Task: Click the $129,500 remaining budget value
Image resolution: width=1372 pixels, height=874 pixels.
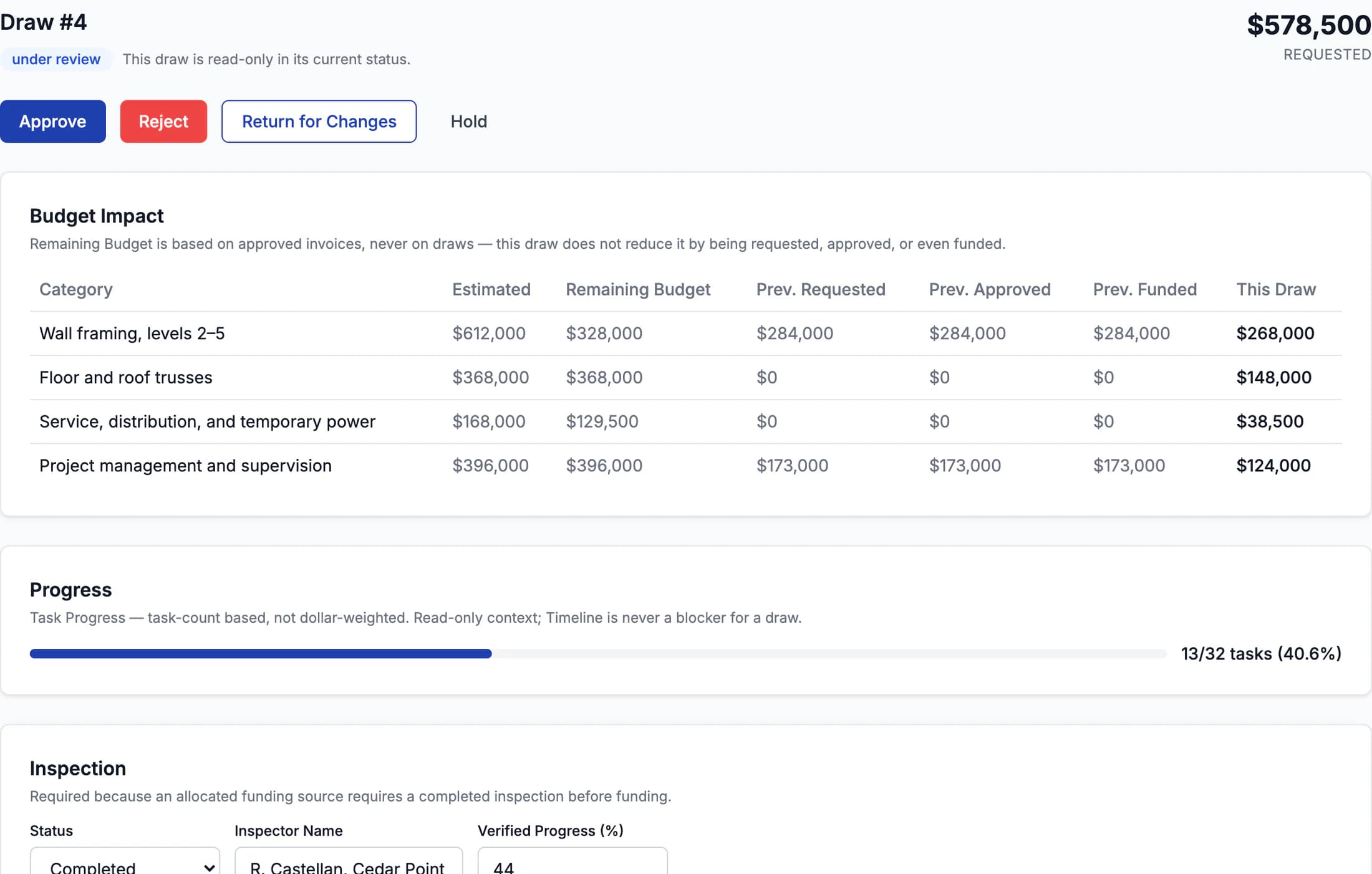Action: click(x=602, y=421)
